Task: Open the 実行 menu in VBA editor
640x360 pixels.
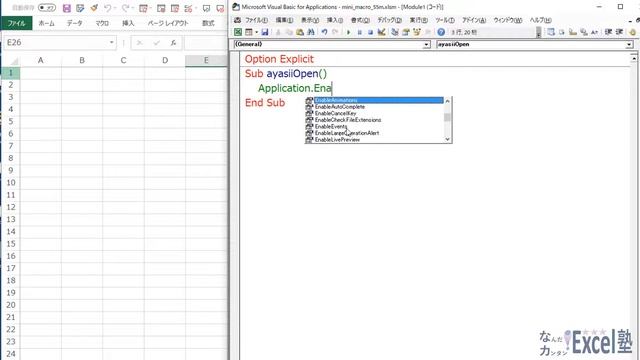Action: click(419, 20)
